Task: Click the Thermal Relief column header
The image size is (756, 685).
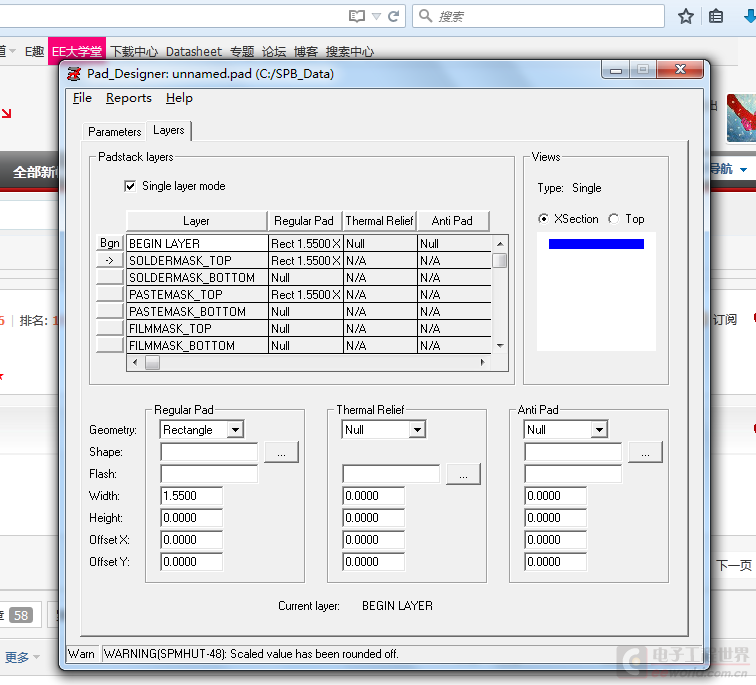Action: point(379,221)
